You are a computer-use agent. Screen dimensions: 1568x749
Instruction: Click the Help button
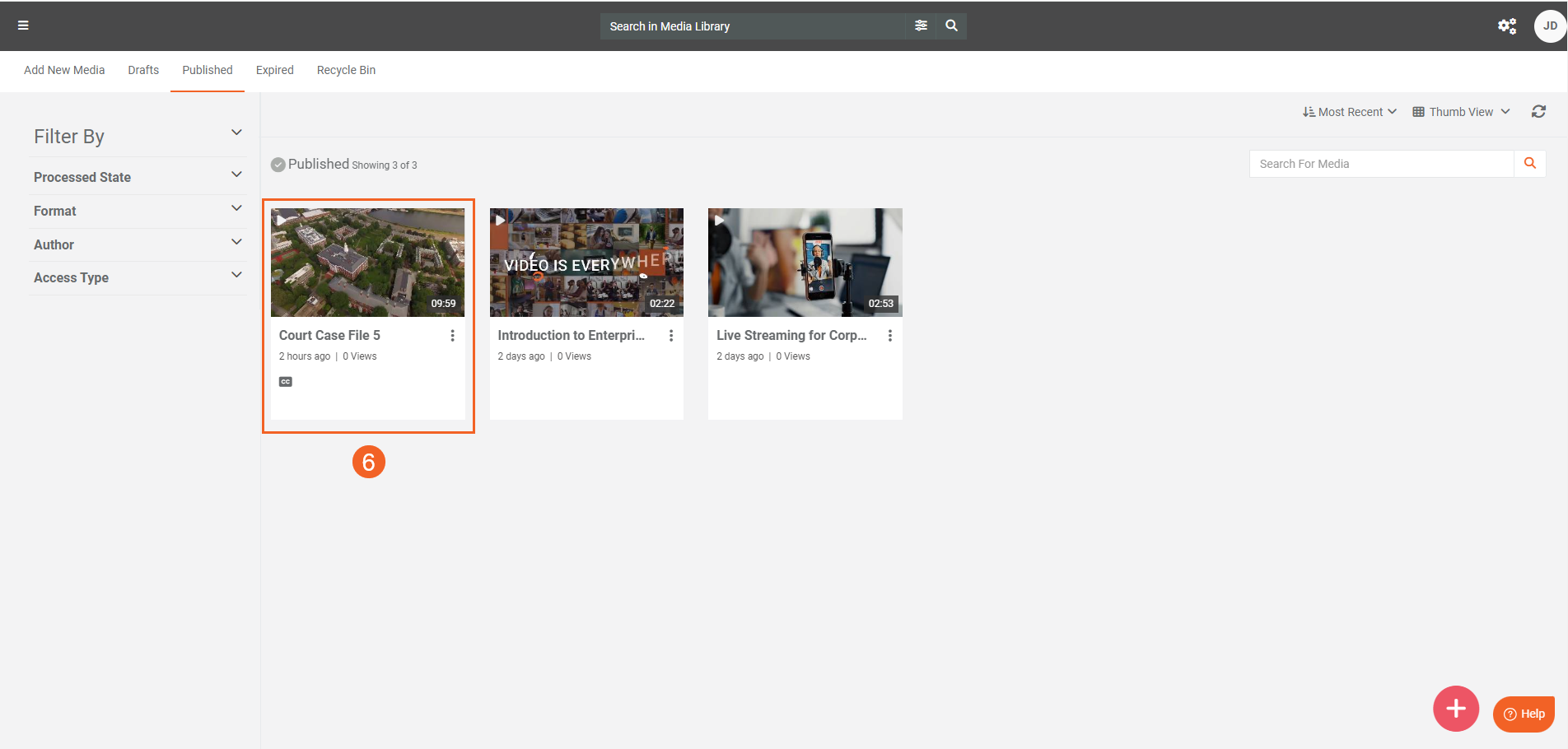tap(1524, 714)
